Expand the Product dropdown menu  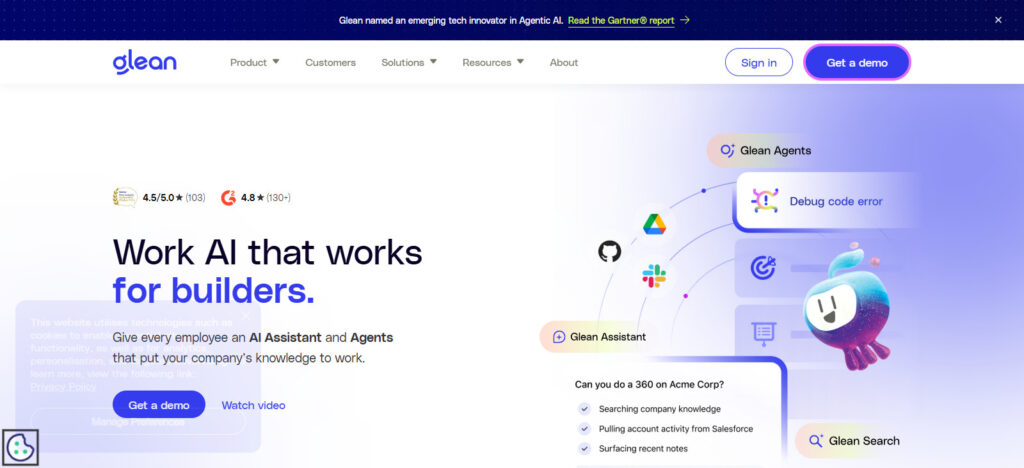(255, 63)
